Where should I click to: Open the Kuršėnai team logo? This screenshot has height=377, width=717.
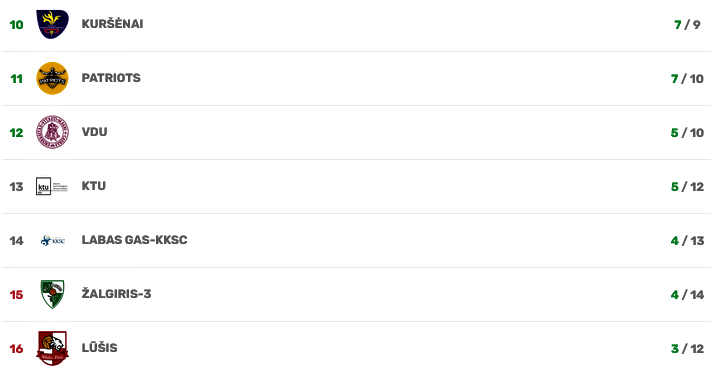coord(53,24)
